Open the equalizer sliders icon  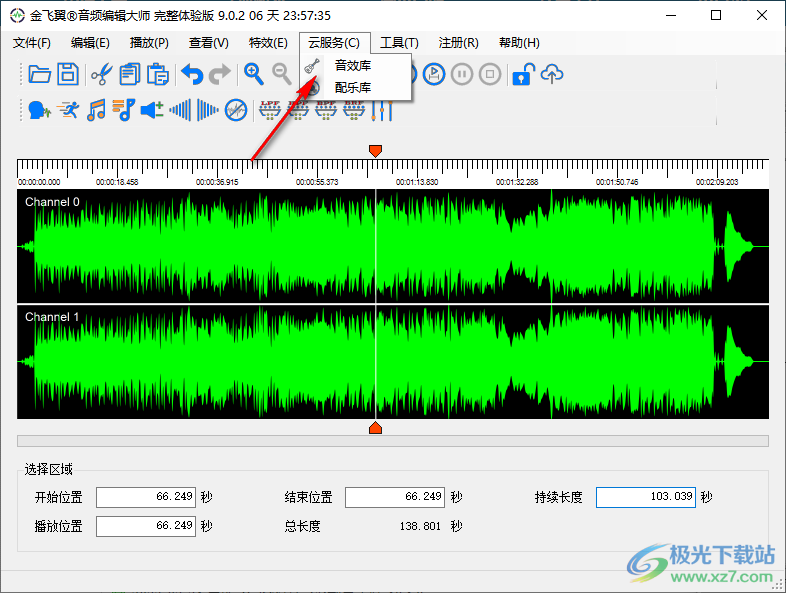382,110
